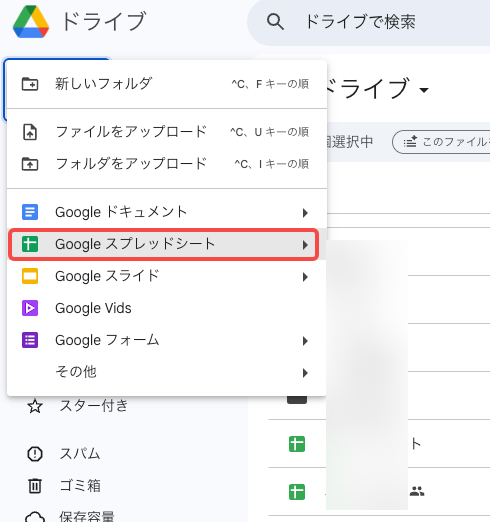Viewport: 490px width, 522px height.
Task: Open the ドライブ title dropdown arrow
Action: tap(424, 90)
